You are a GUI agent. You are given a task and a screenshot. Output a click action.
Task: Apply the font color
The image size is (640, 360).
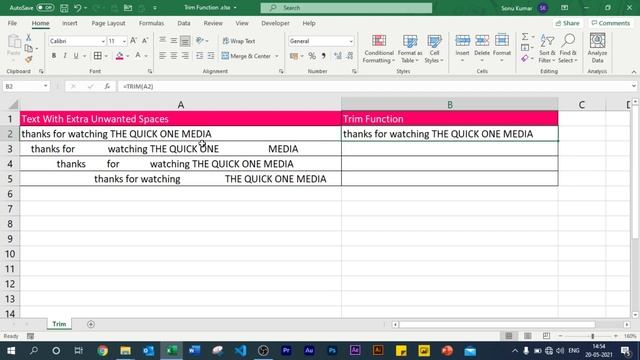tap(138, 56)
